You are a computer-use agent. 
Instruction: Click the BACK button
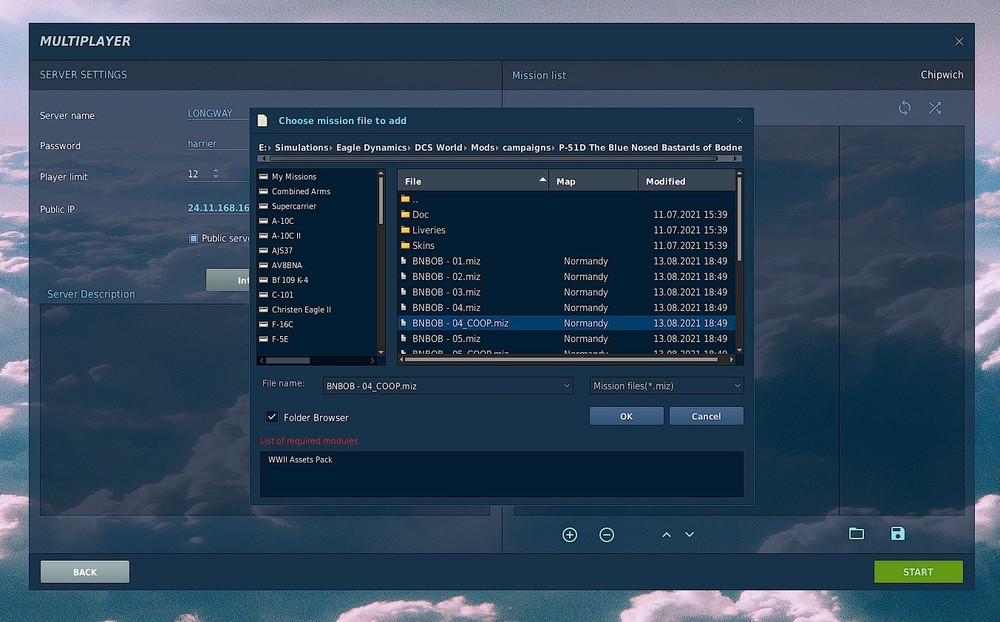click(x=85, y=572)
